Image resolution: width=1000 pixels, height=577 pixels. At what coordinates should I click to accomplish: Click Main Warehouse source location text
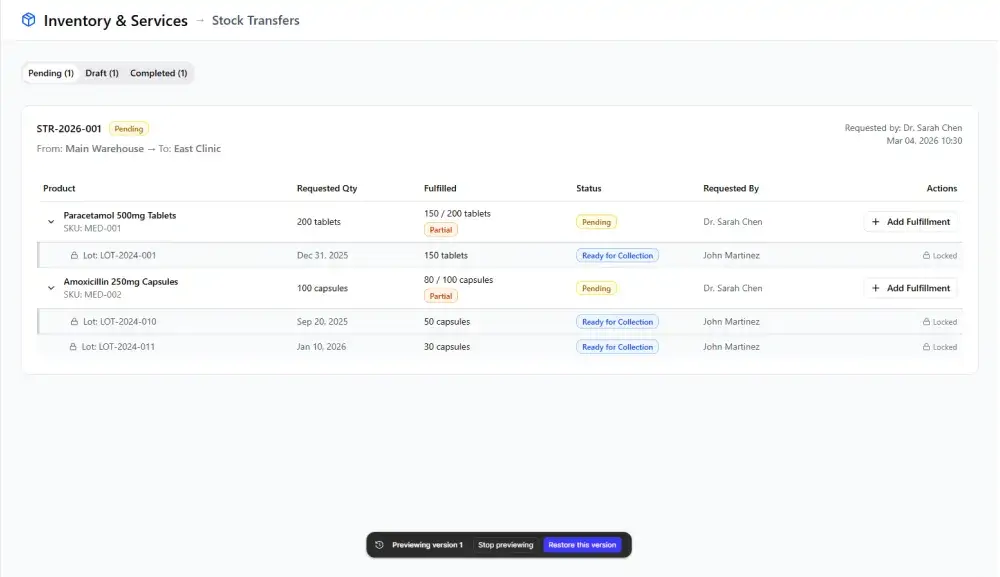[105, 149]
